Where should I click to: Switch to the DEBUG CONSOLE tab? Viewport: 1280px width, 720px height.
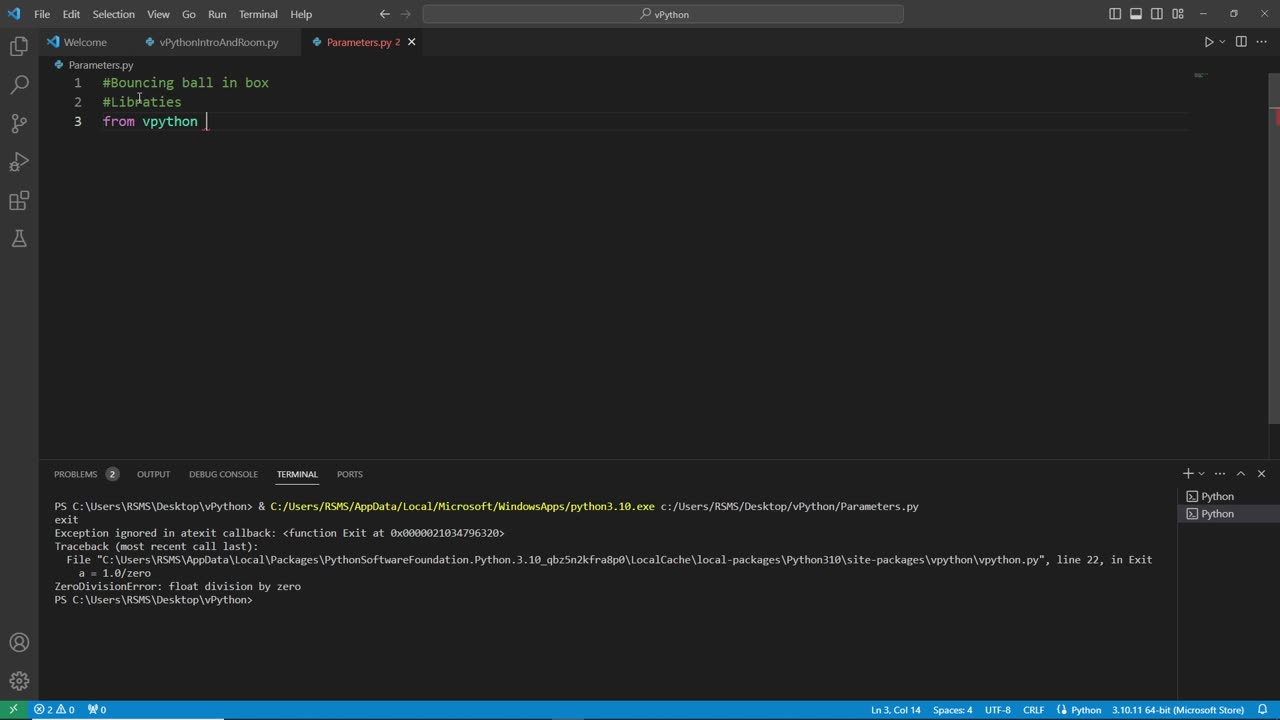coord(223,474)
